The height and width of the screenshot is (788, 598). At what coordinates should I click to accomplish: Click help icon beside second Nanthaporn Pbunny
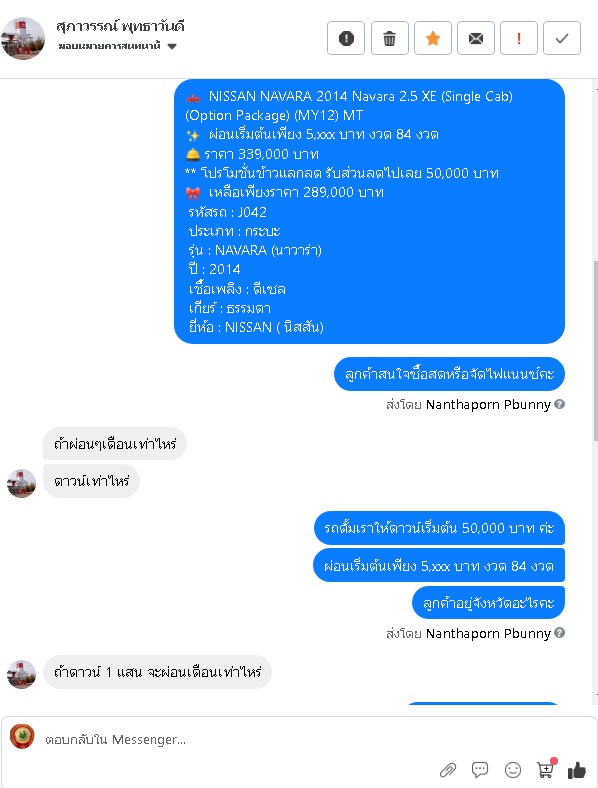click(x=559, y=633)
